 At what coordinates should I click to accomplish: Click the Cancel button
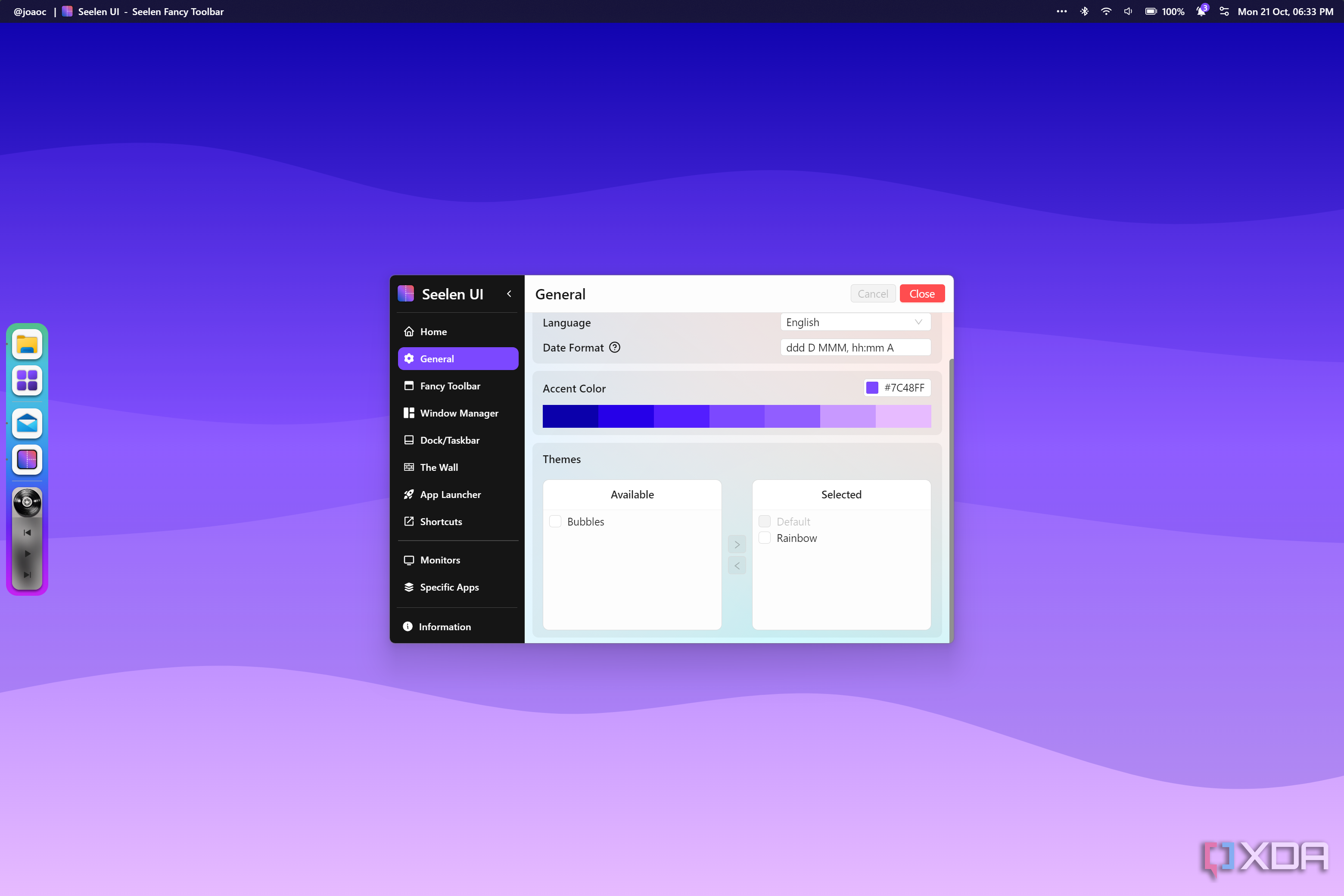(x=873, y=293)
